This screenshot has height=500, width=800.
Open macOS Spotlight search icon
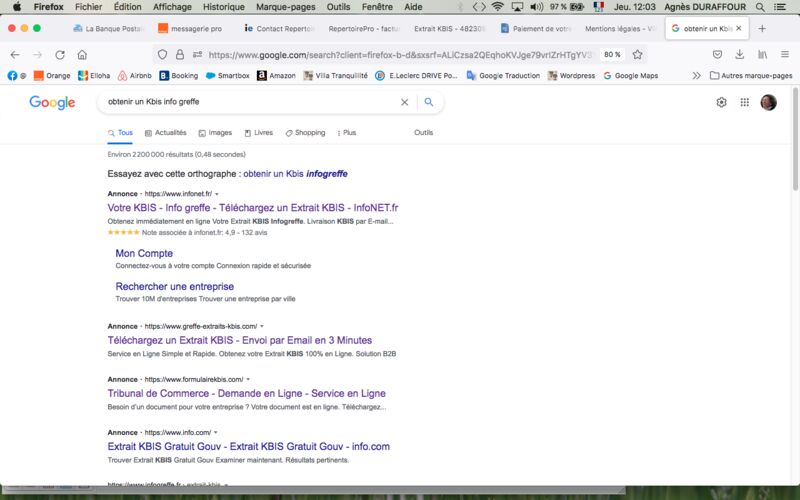[760, 7]
